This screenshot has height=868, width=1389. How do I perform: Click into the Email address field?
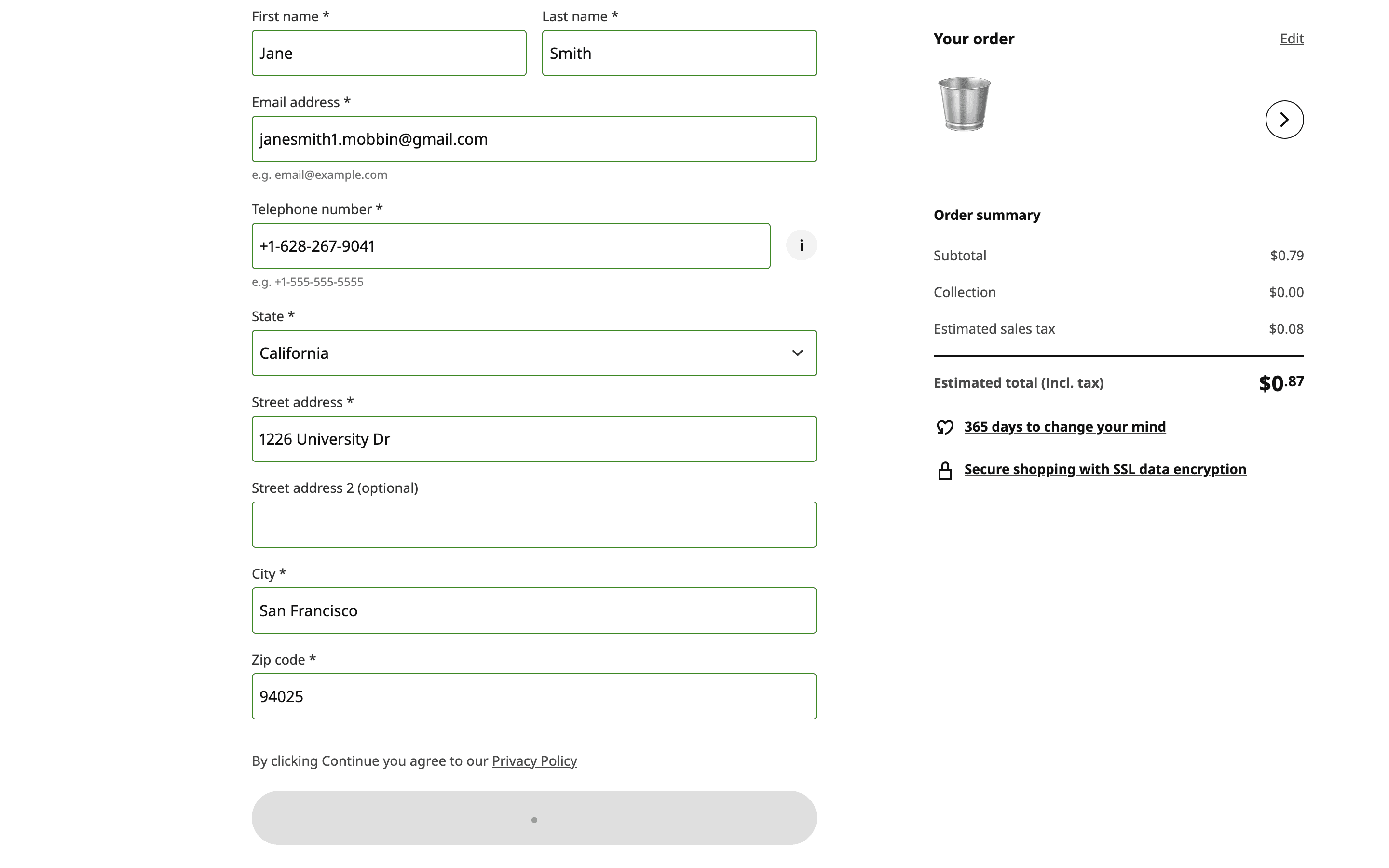pos(534,139)
